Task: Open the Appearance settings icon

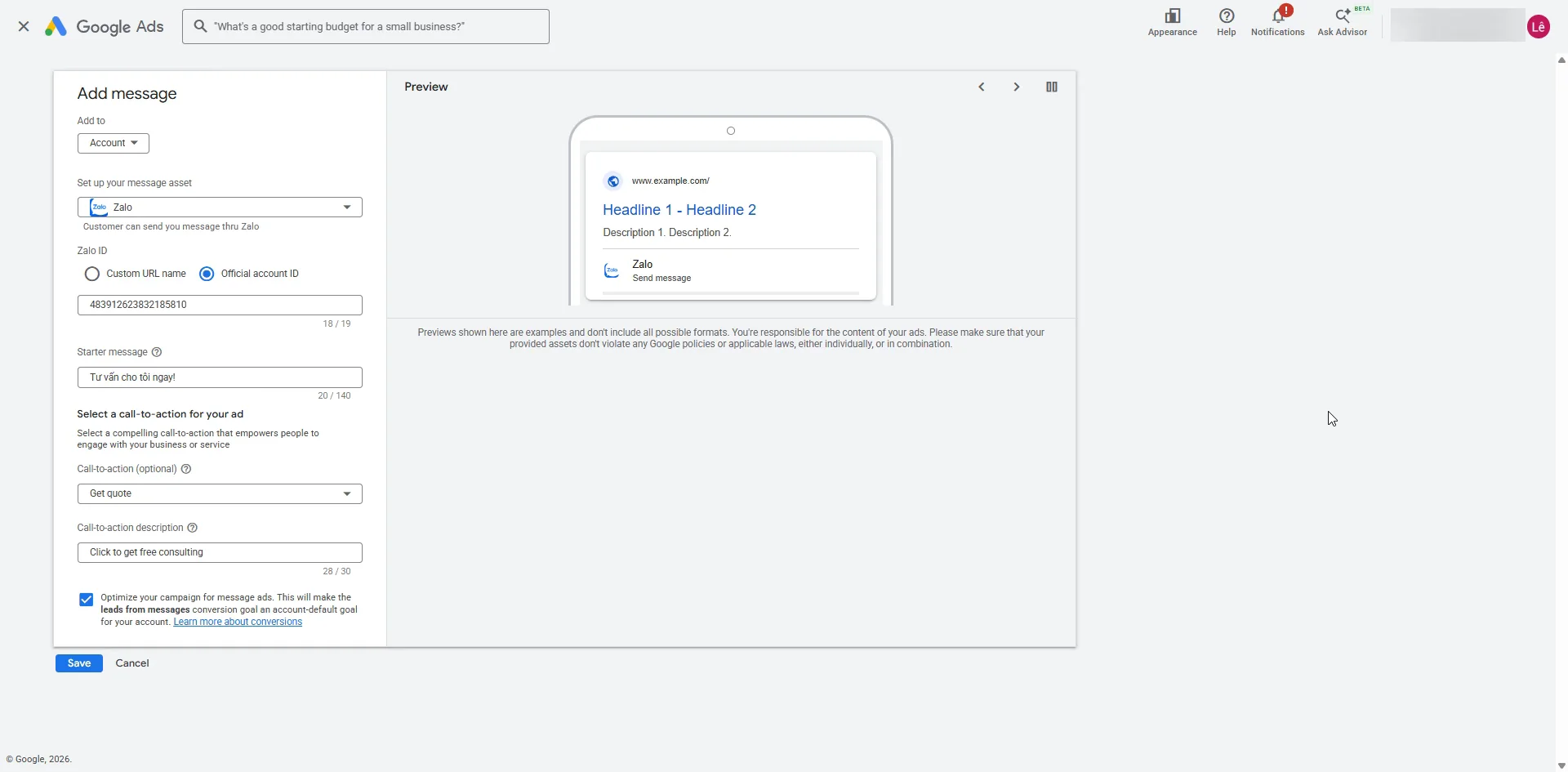Action: coord(1173,22)
